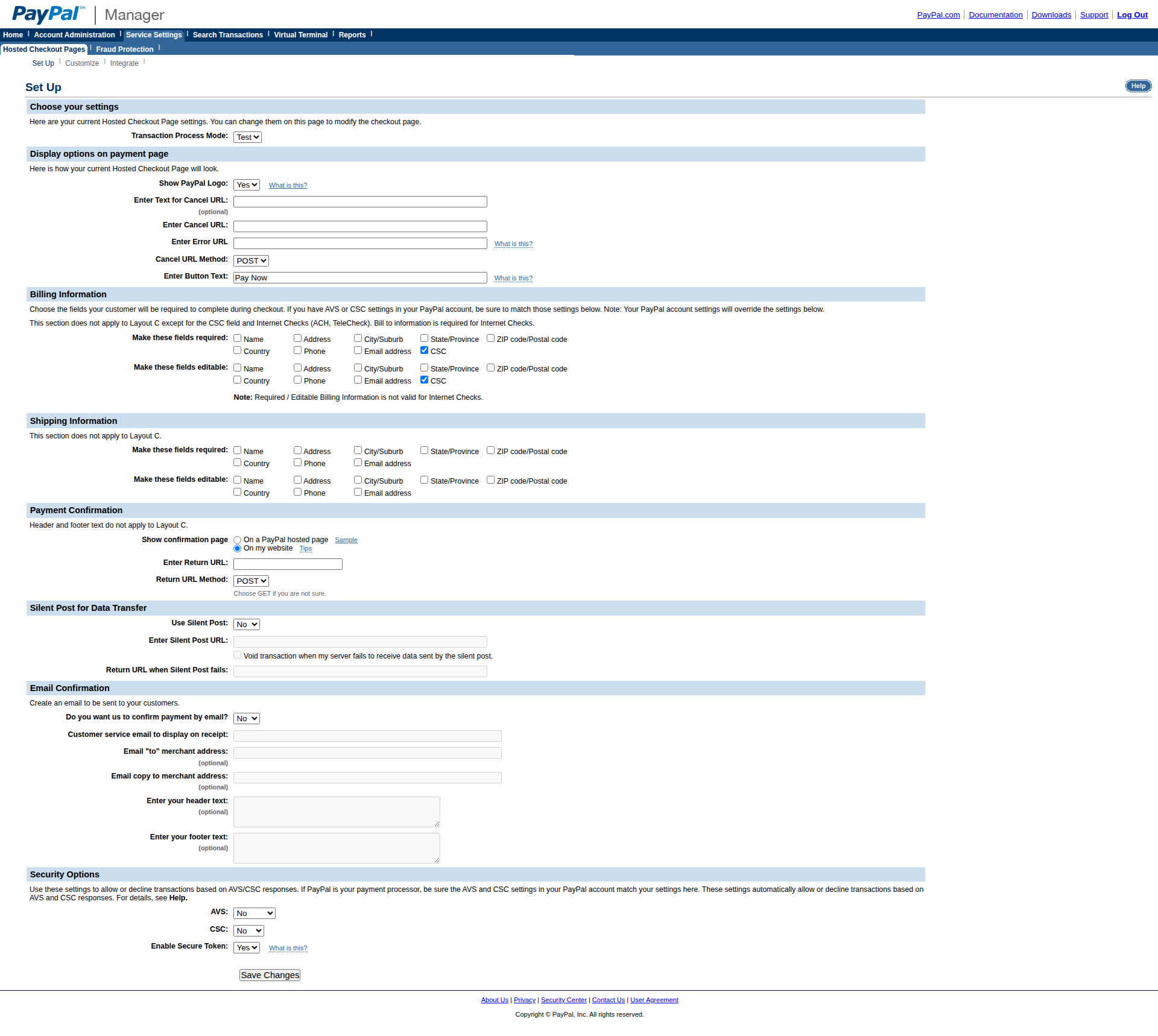The height and width of the screenshot is (1036, 1158).
Task: Check shipping required Email address checkbox
Action: point(358,463)
